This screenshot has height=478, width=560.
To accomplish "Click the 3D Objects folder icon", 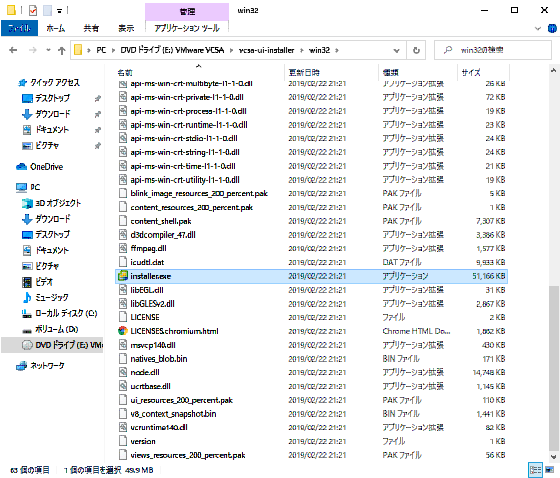I will pyautogui.click(x=27, y=203).
